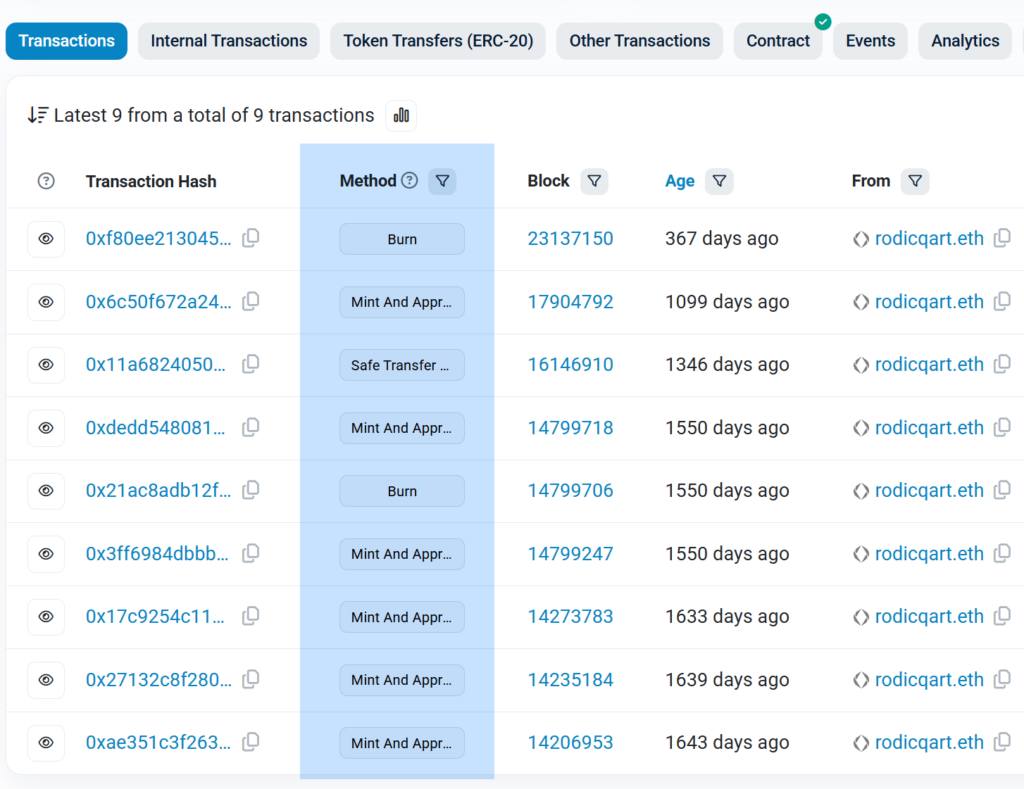
Task: Copy From address in block 14799718 row
Action: tap(1002, 427)
